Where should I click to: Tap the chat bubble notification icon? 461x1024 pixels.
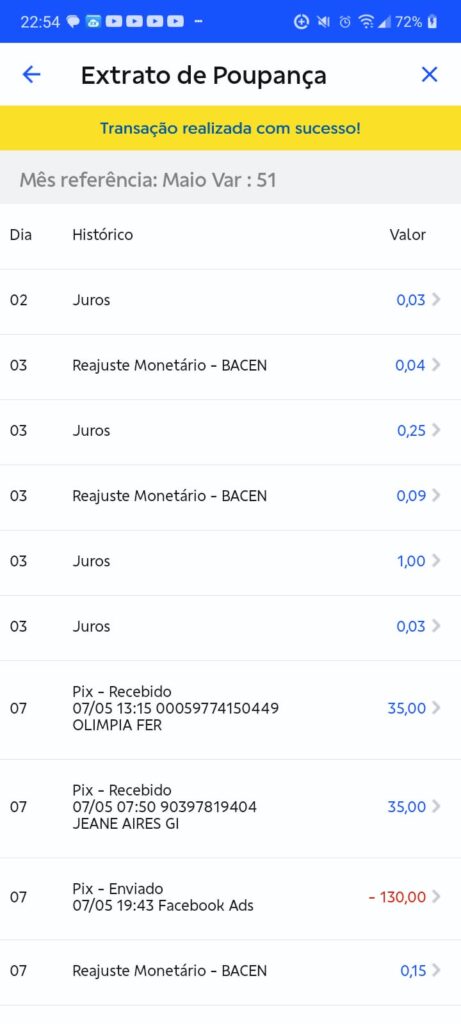pos(73,22)
